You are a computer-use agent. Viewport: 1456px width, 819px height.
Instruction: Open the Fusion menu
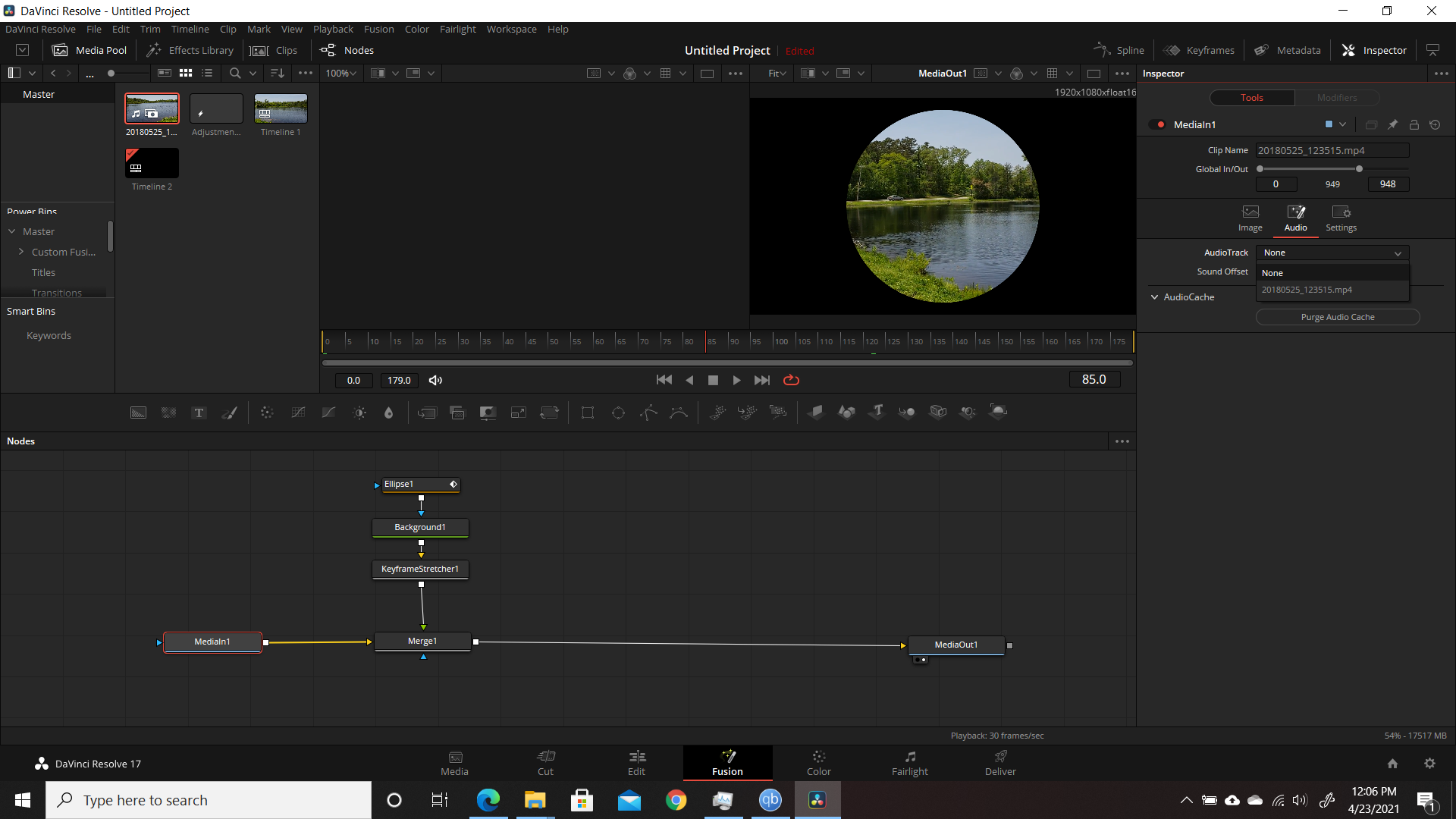(378, 29)
